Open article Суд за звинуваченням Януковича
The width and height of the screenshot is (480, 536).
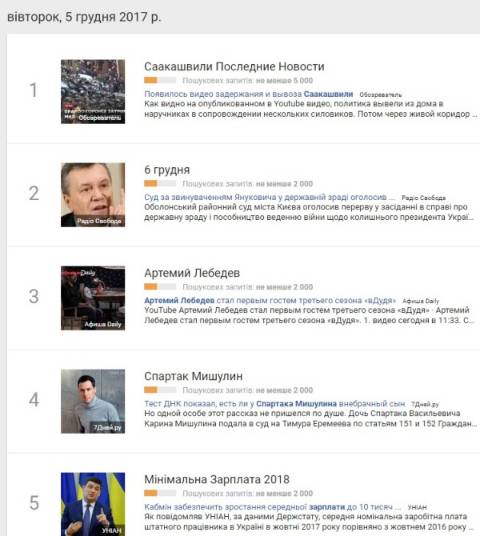(x=269, y=197)
